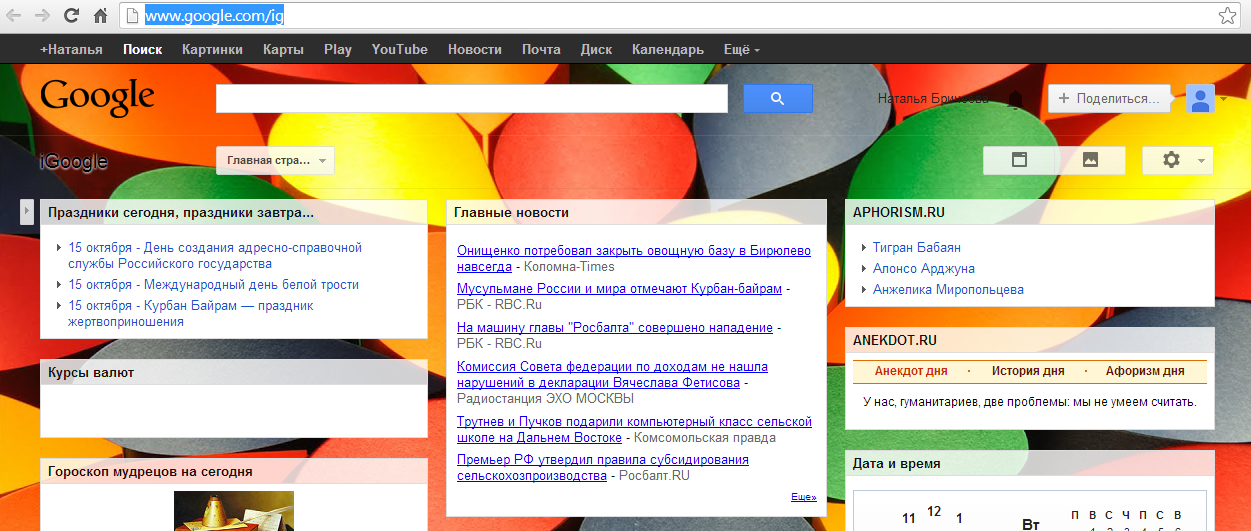Open Картинки in the top bar
The image size is (1251, 531).
[212, 49]
